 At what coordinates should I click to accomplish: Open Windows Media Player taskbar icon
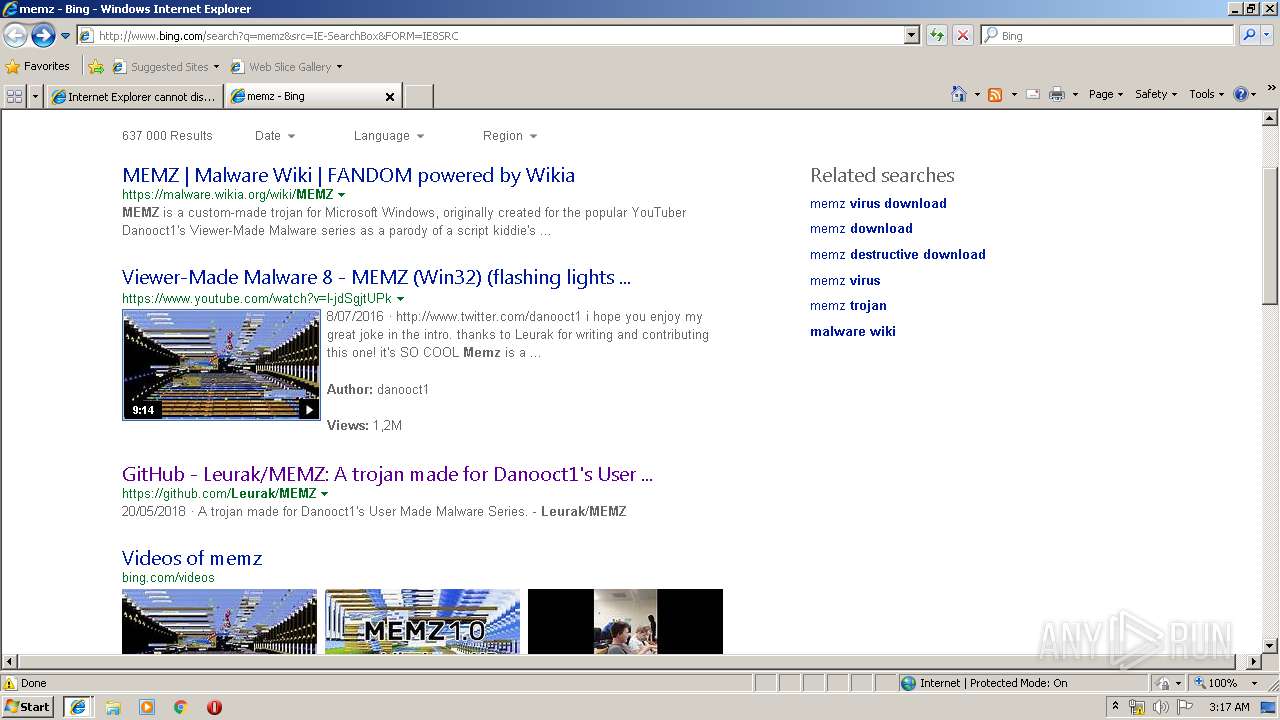click(x=147, y=707)
